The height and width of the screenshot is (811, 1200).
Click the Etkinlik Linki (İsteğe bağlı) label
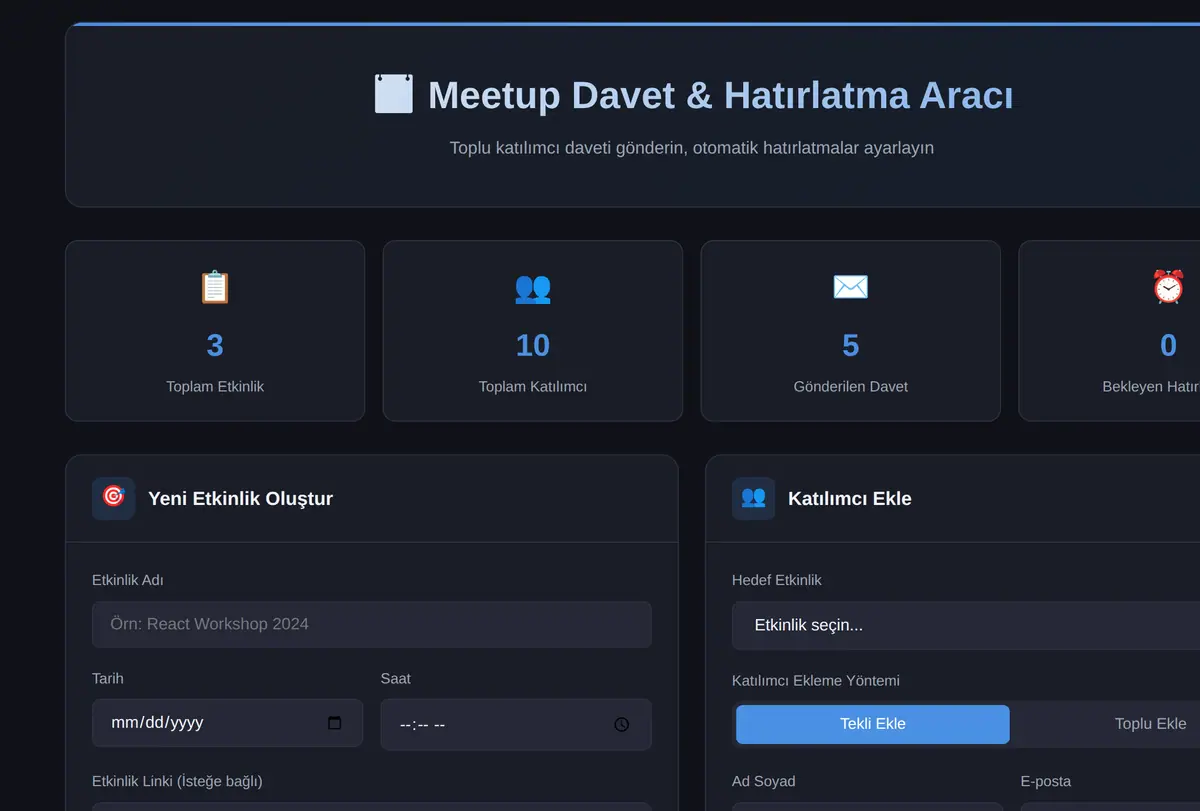177,781
